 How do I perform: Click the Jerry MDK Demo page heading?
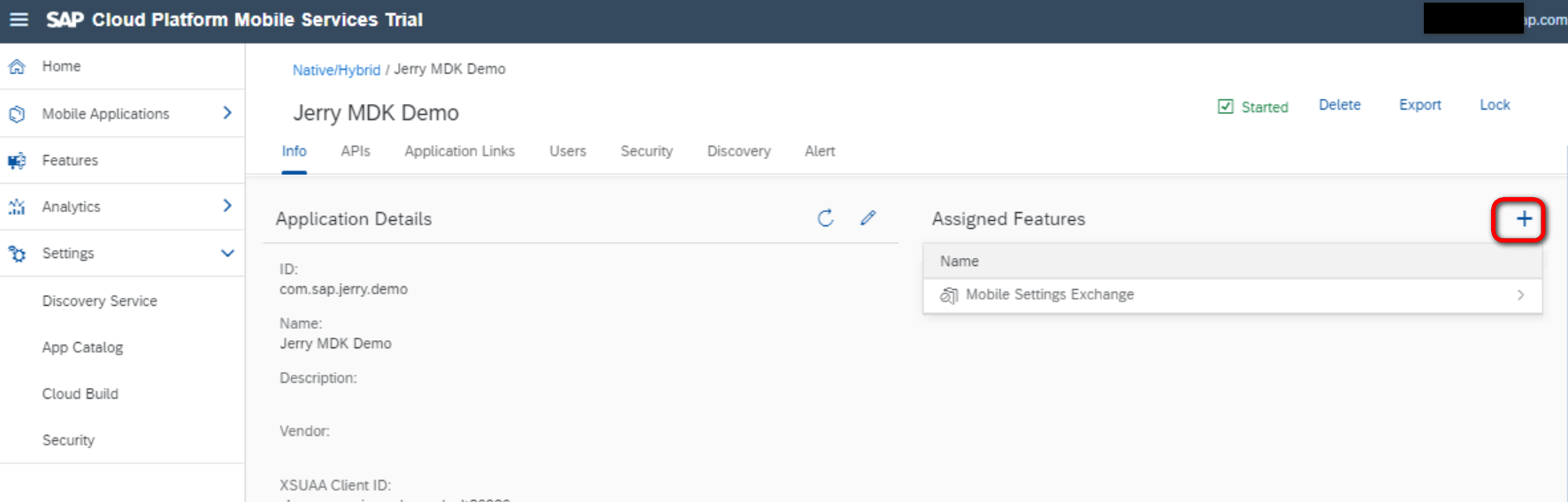point(376,113)
